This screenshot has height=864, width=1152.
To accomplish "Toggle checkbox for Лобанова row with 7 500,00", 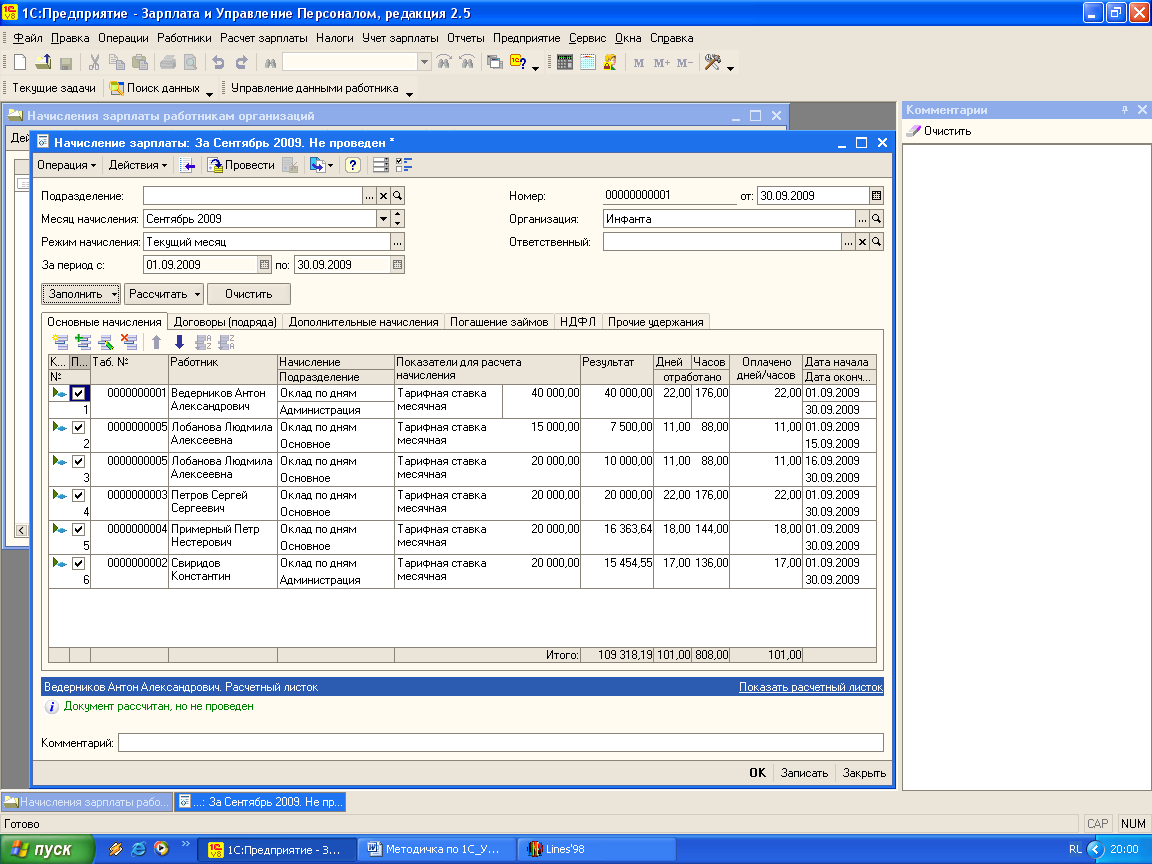I will click(x=79, y=428).
